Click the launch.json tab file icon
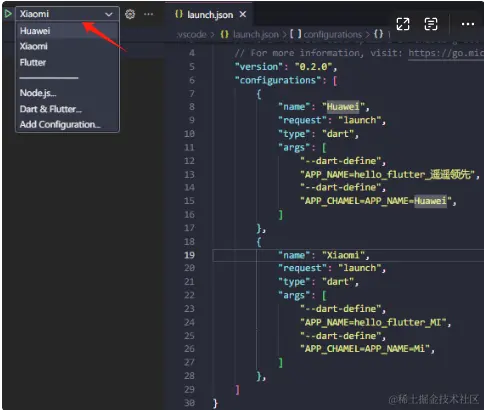Viewport: 484px width, 410px height. click(x=179, y=14)
